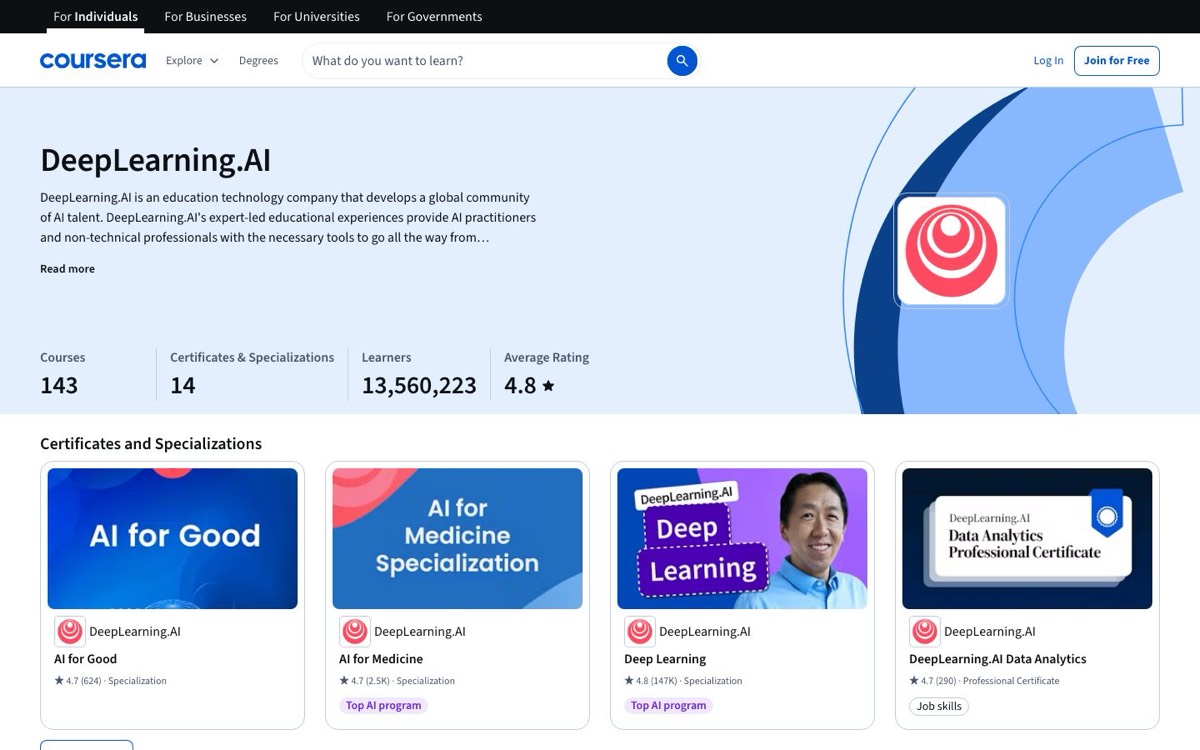
Task: Click DeepLearning.AI logo icon on AI for Medicine card
Action: click(x=355, y=631)
